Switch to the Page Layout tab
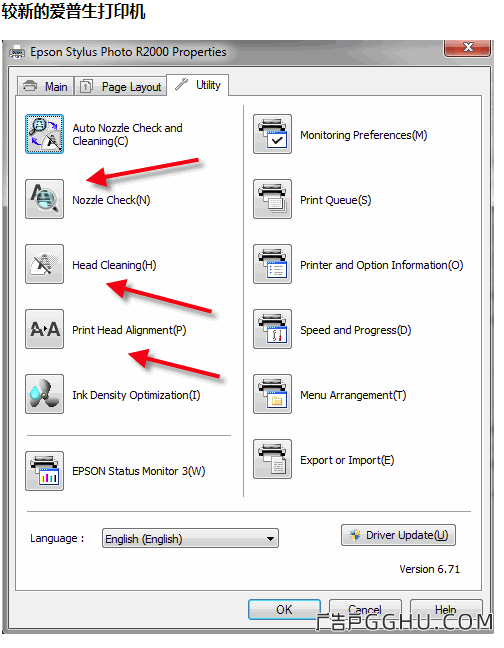Viewport: 504px width, 648px height. coord(120,86)
